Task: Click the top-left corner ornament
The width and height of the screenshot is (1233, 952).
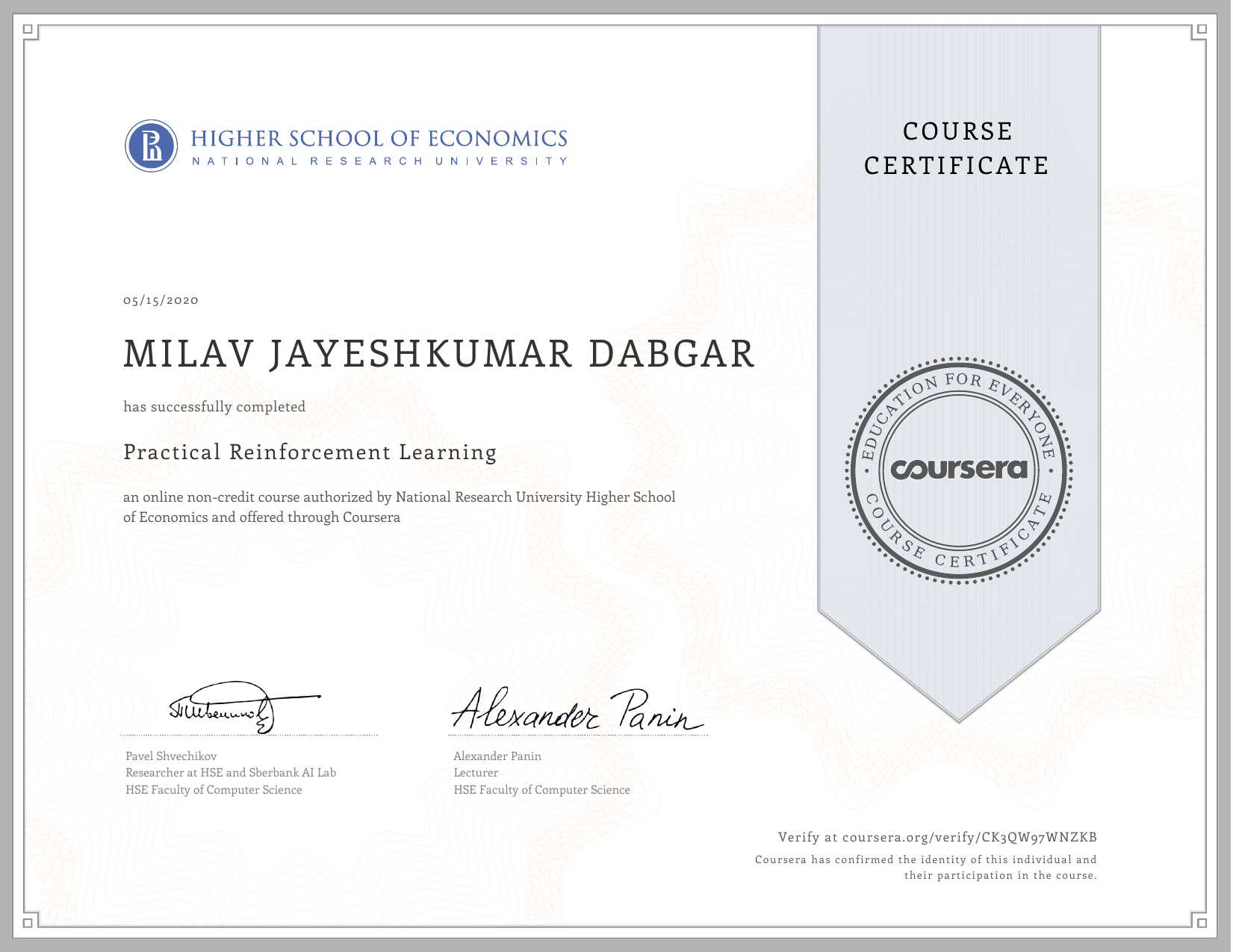Action: click(28, 31)
